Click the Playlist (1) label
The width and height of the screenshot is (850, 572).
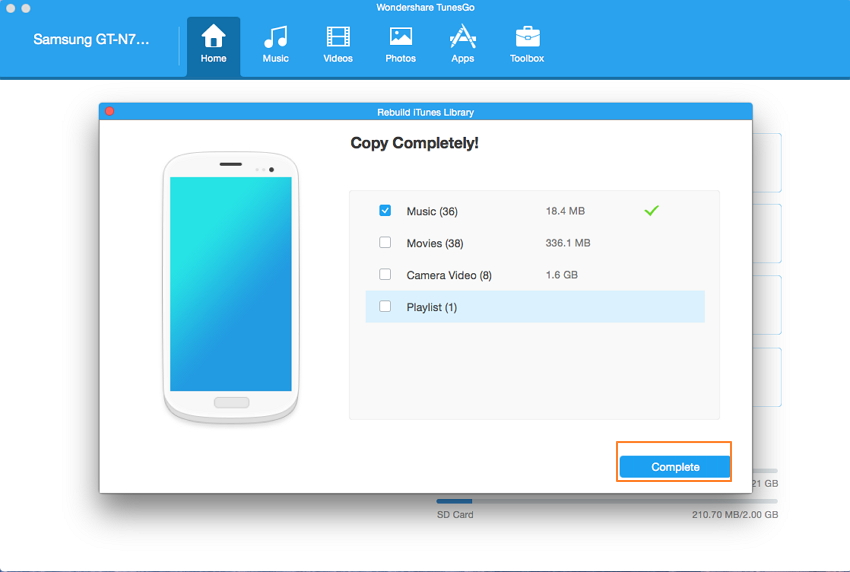(x=432, y=307)
